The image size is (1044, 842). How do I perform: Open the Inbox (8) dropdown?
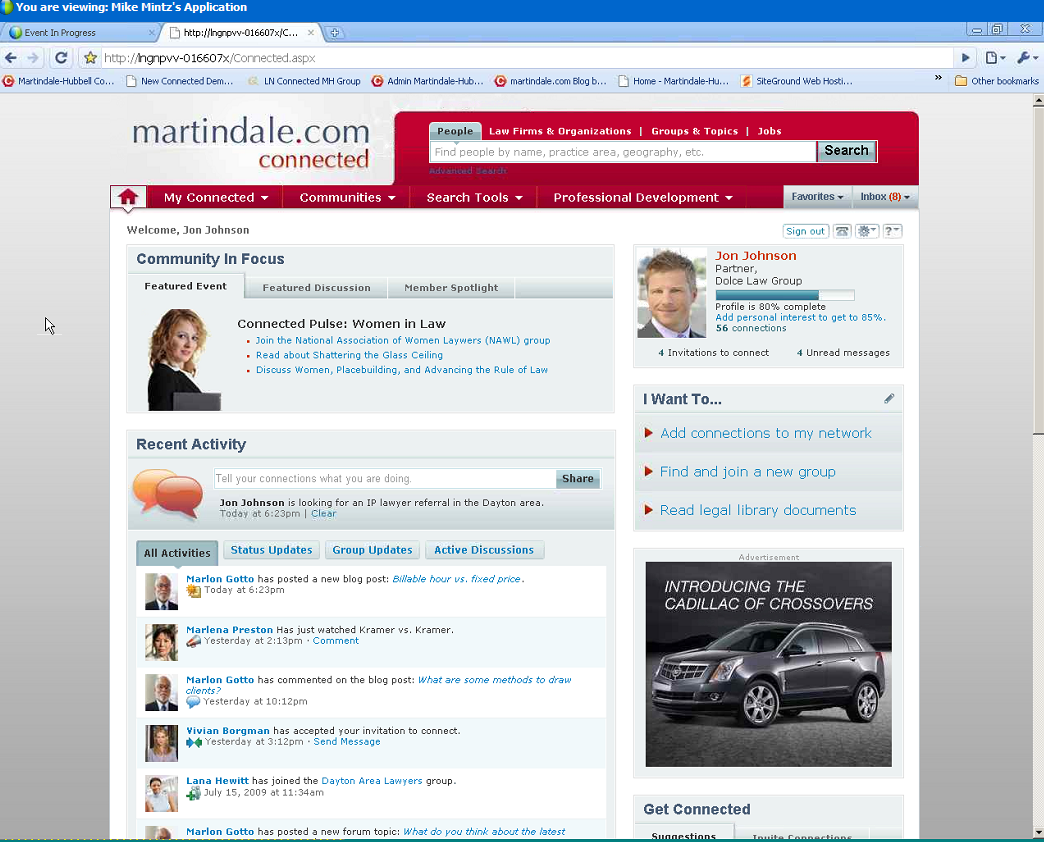click(x=884, y=196)
